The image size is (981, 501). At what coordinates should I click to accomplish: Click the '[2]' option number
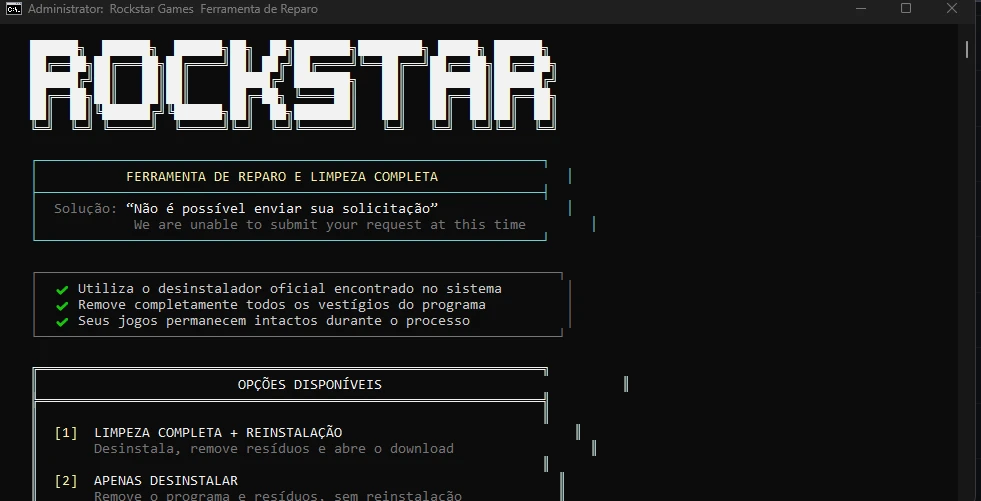pos(66,481)
